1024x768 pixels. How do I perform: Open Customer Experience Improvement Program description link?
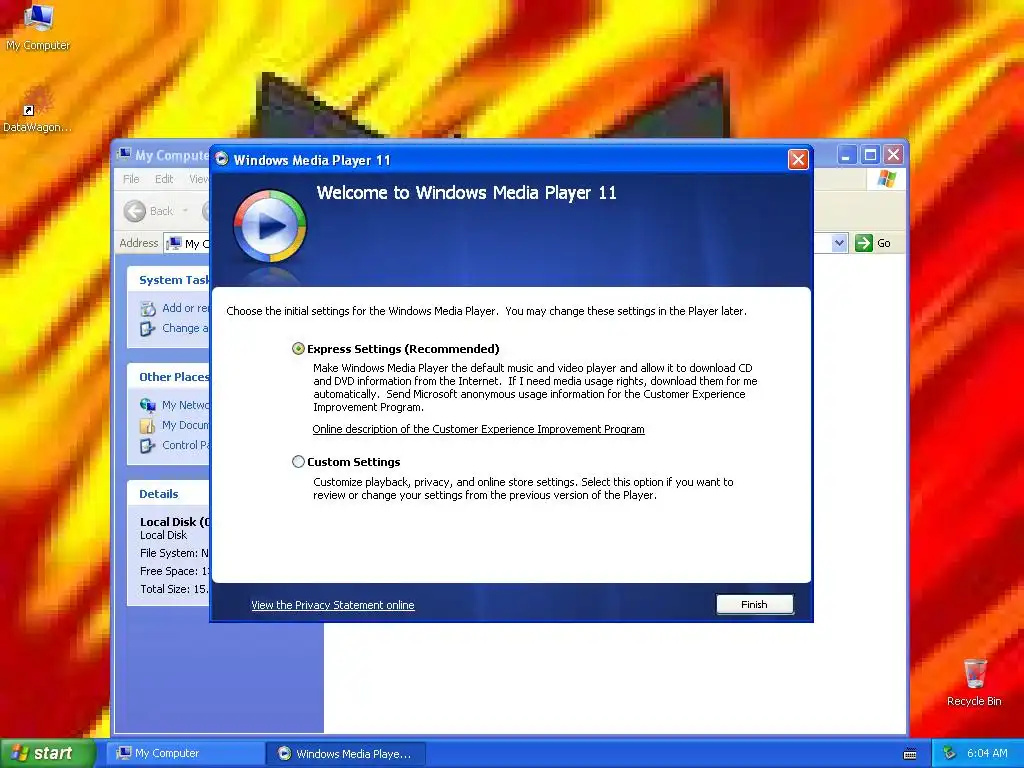[478, 429]
